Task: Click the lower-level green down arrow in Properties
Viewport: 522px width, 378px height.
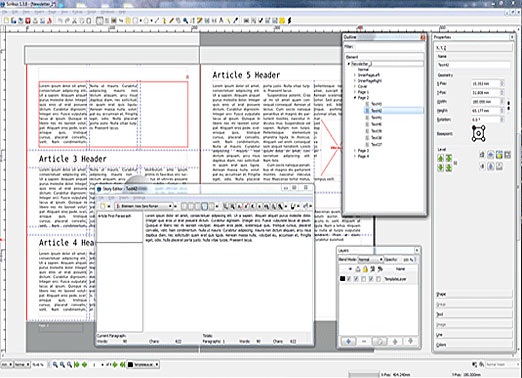Action: click(x=441, y=168)
